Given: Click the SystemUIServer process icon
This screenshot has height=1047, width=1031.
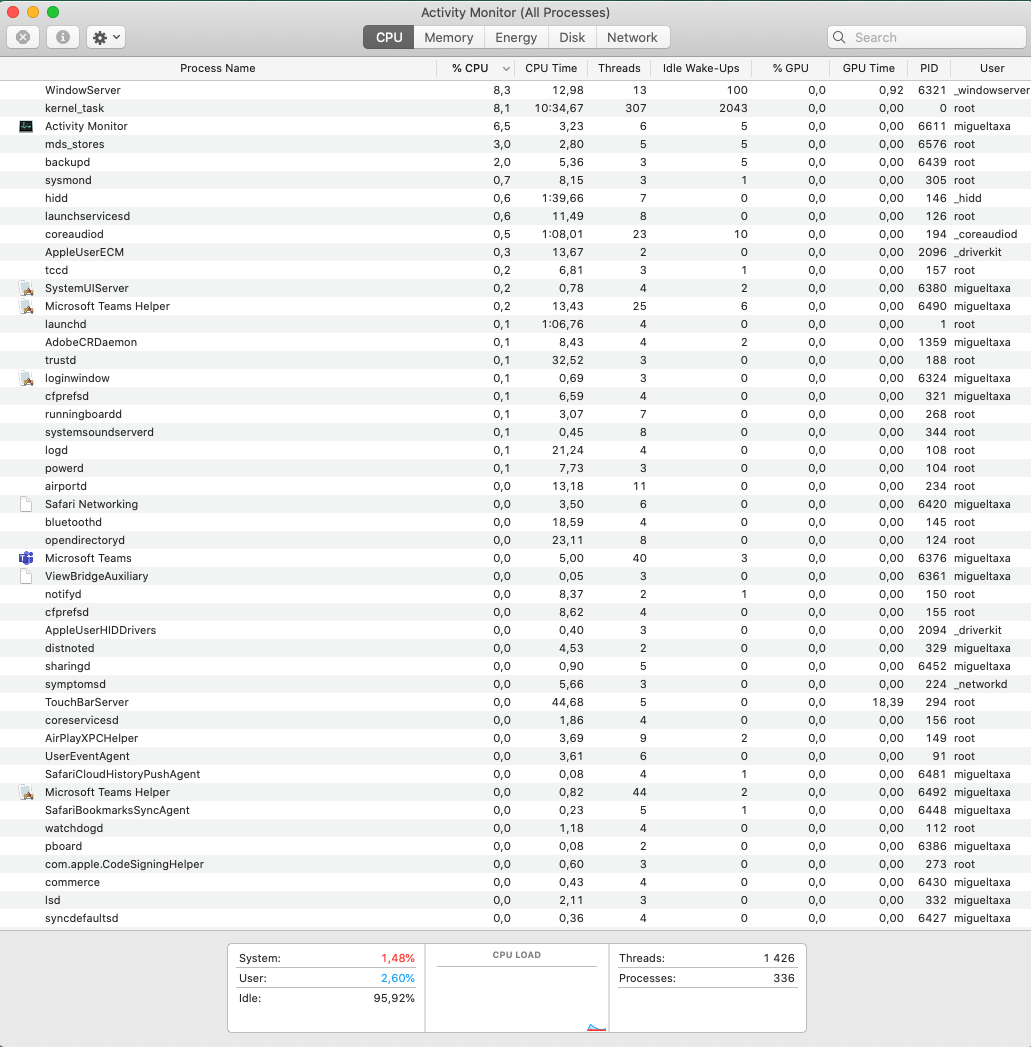Looking at the screenshot, I should click(26, 288).
